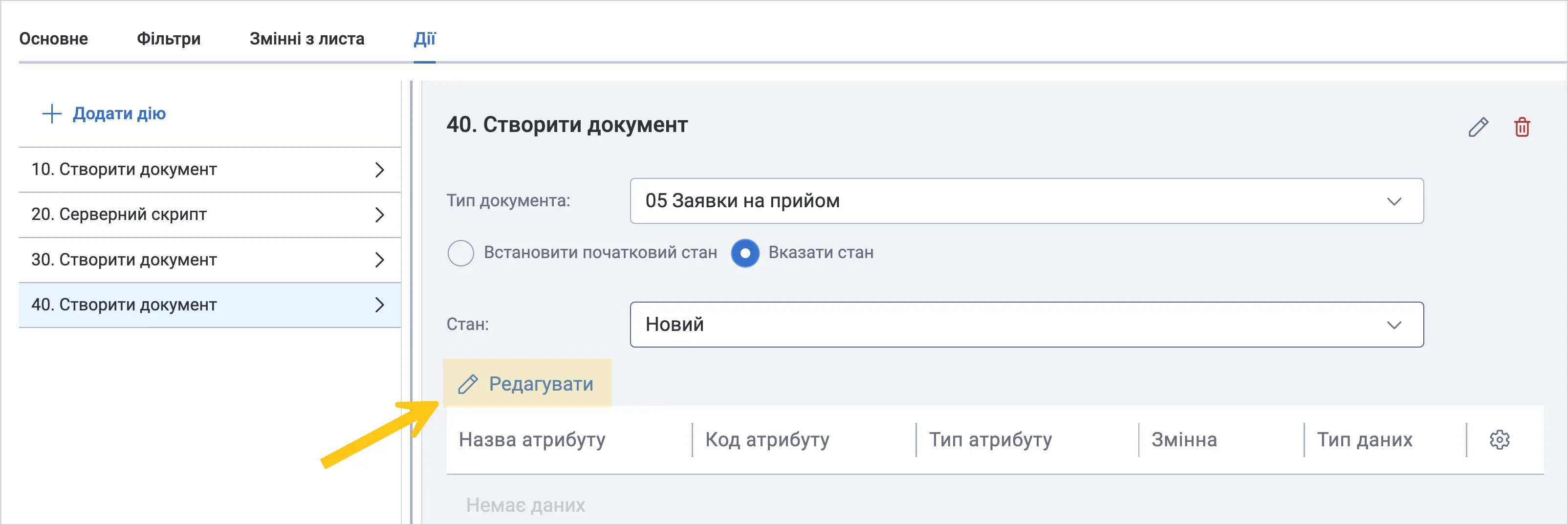Click Змінна column header
Image resolution: width=1568 pixels, height=525 pixels.
pyautogui.click(x=1184, y=440)
